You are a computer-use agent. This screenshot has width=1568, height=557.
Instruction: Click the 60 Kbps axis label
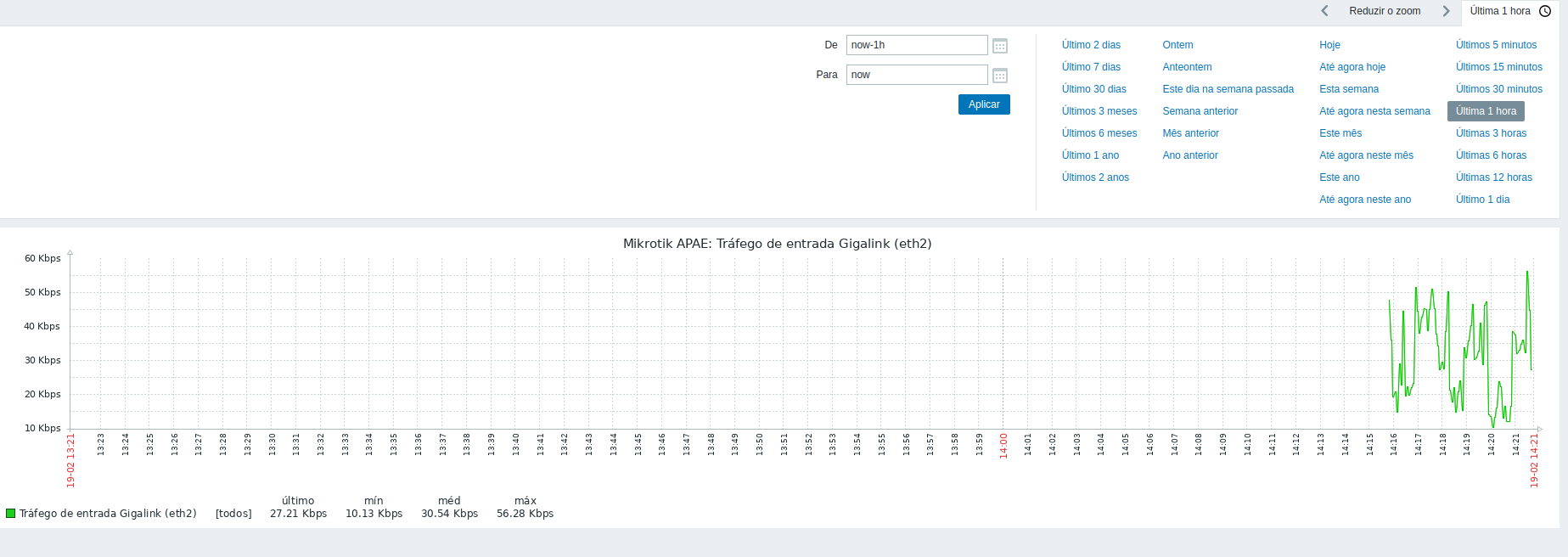tap(42, 258)
